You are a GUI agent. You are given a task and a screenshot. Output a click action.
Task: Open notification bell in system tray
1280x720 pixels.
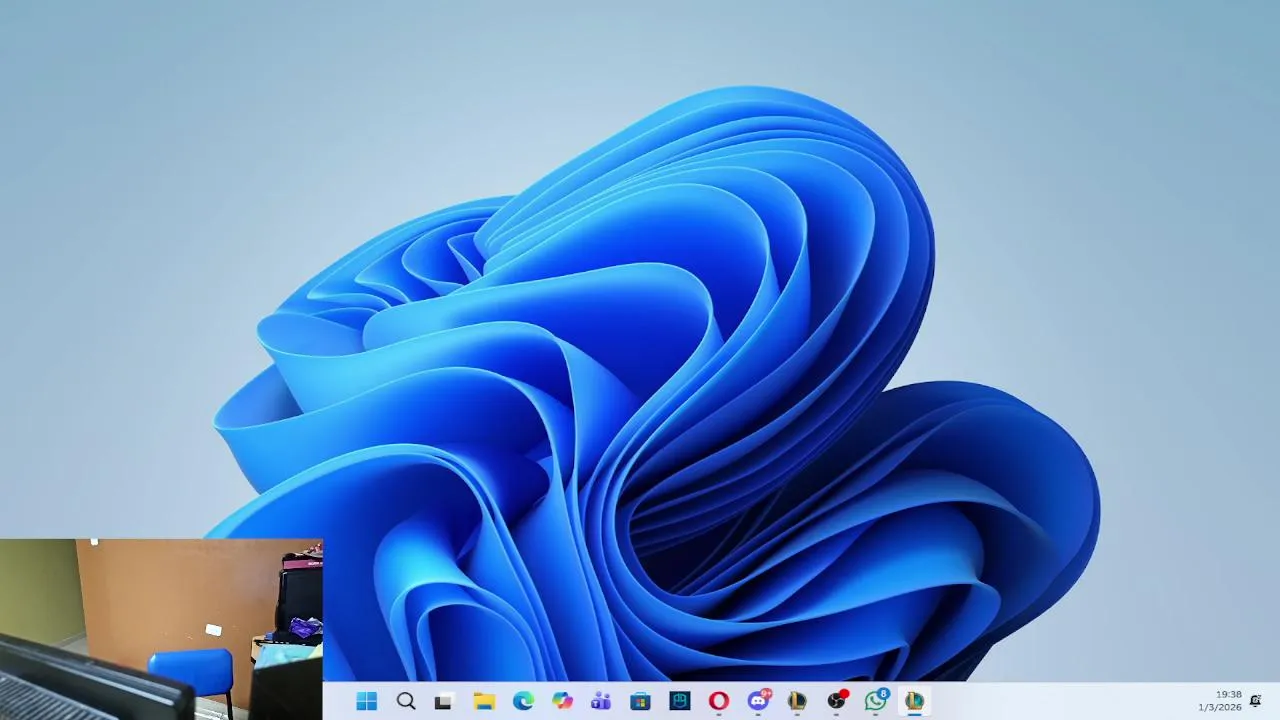point(1256,701)
